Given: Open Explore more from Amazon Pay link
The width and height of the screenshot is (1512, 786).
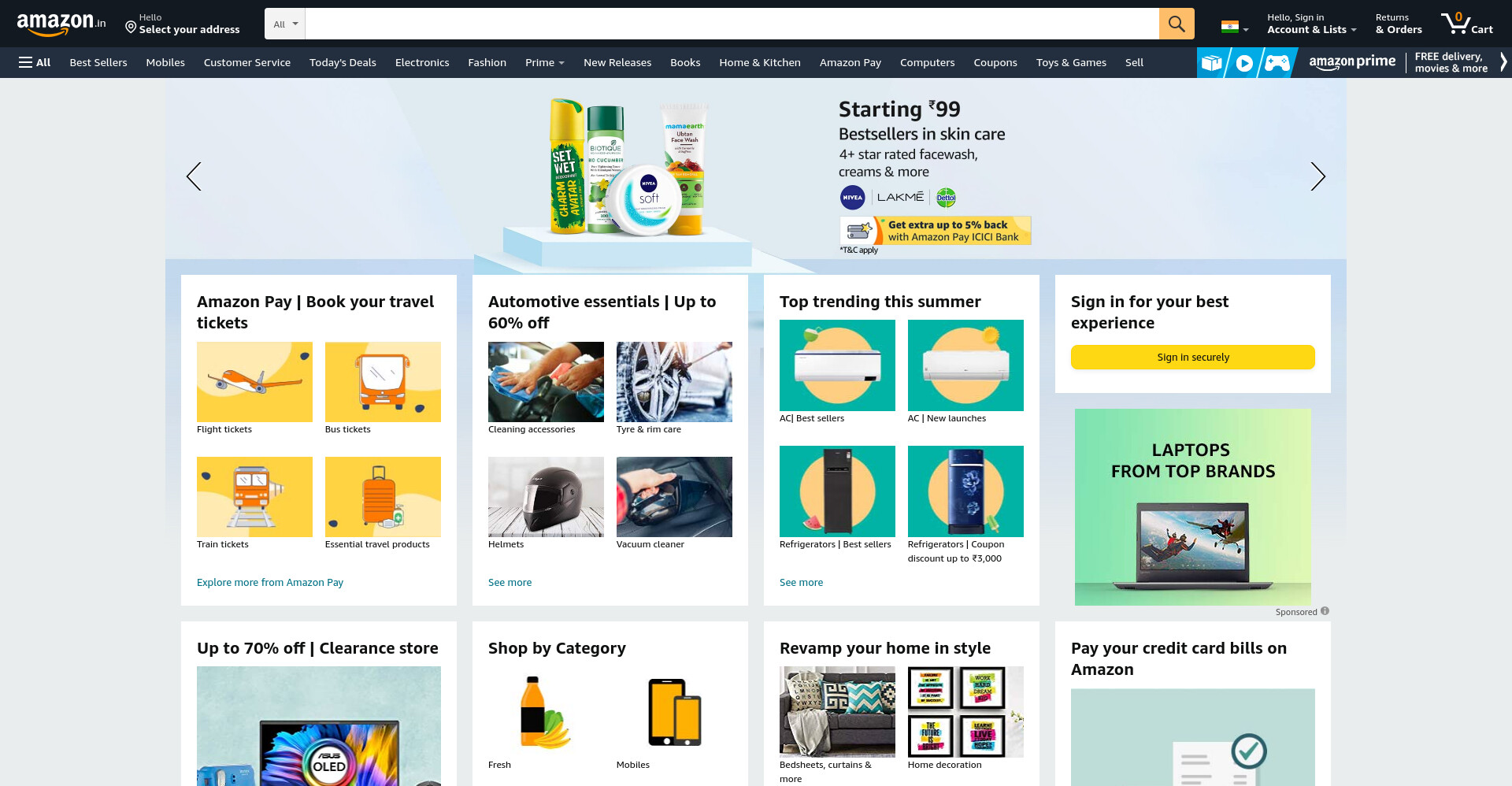Looking at the screenshot, I should 270,582.
